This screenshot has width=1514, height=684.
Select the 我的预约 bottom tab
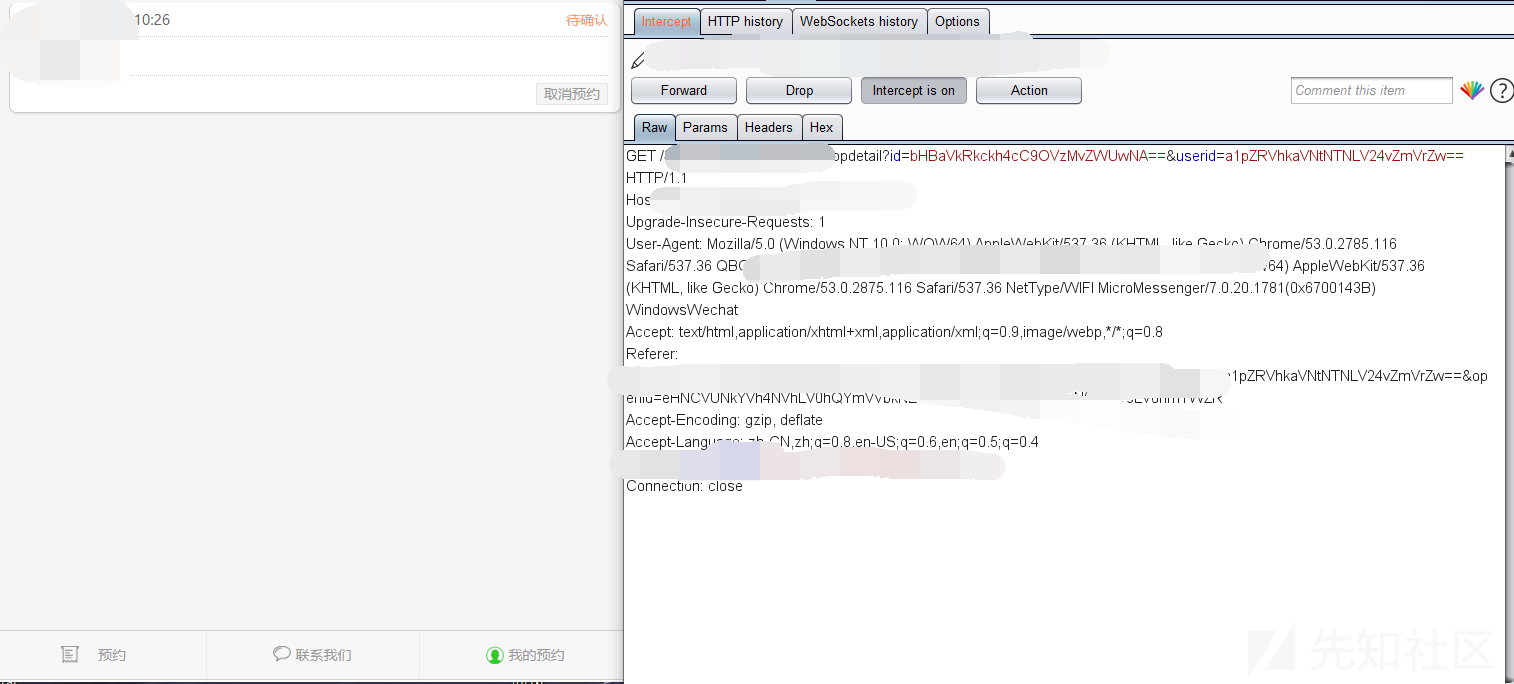[525, 656]
